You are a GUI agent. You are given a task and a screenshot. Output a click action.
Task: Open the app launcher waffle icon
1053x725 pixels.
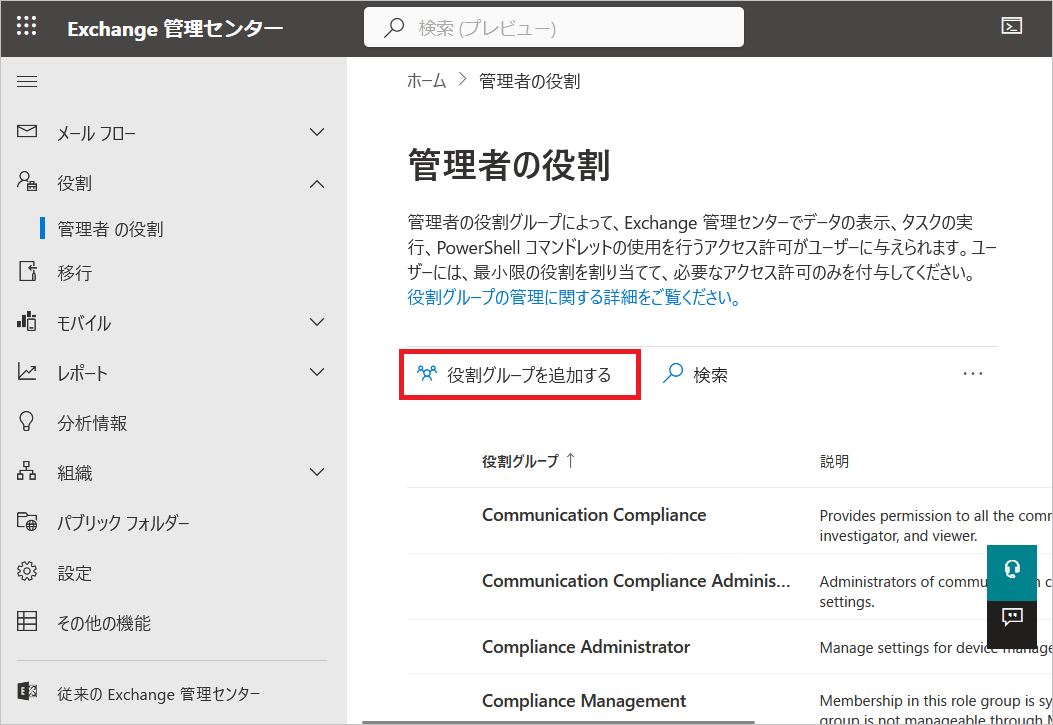[26, 26]
